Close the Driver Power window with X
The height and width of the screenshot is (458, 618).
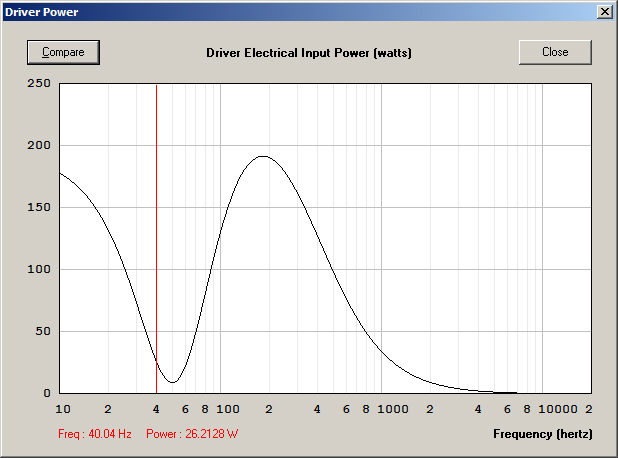point(605,12)
